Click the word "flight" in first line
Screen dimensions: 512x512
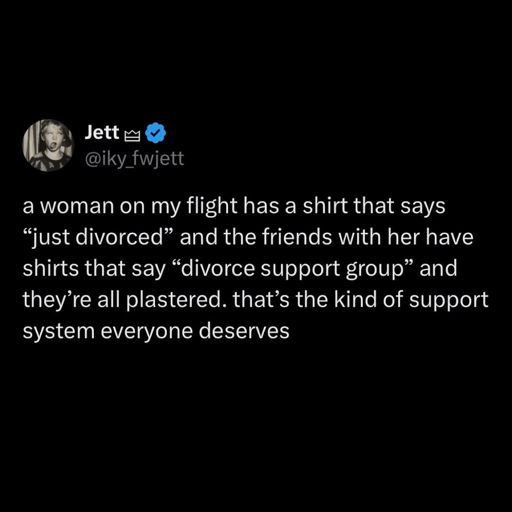click(x=212, y=206)
